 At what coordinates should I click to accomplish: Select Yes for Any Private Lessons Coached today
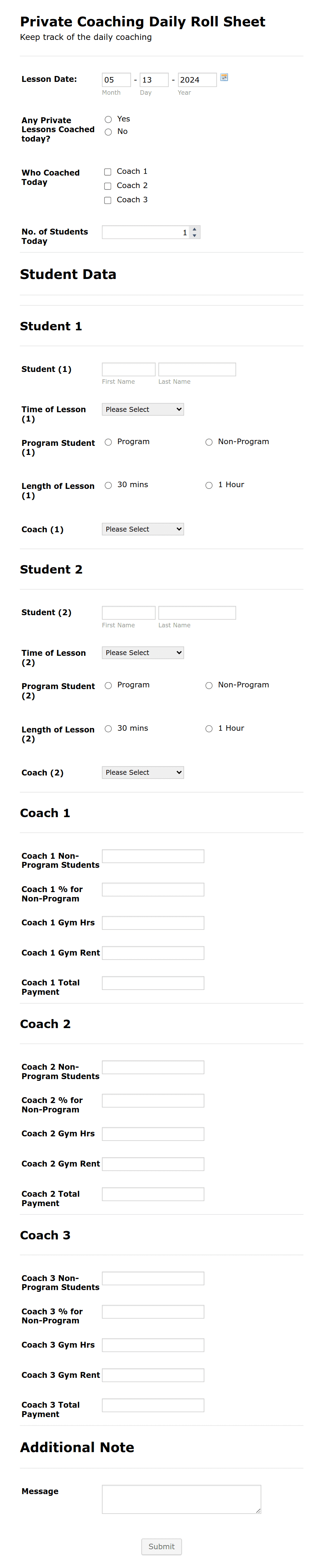point(108,119)
